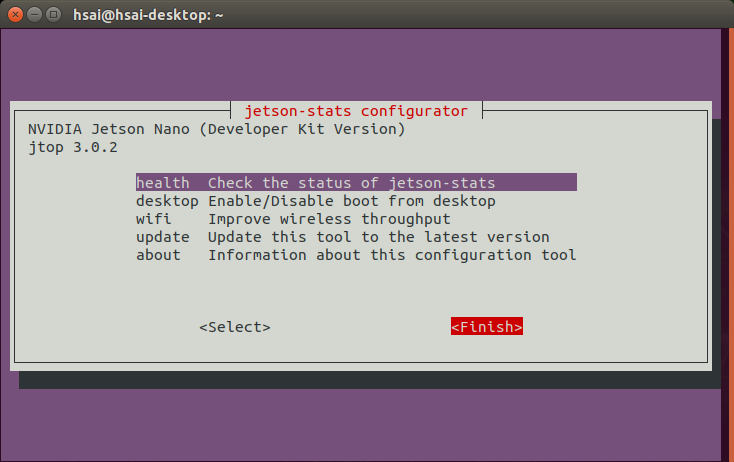The height and width of the screenshot is (462, 734).
Task: Open the about configuration entry
Action: [356, 255]
